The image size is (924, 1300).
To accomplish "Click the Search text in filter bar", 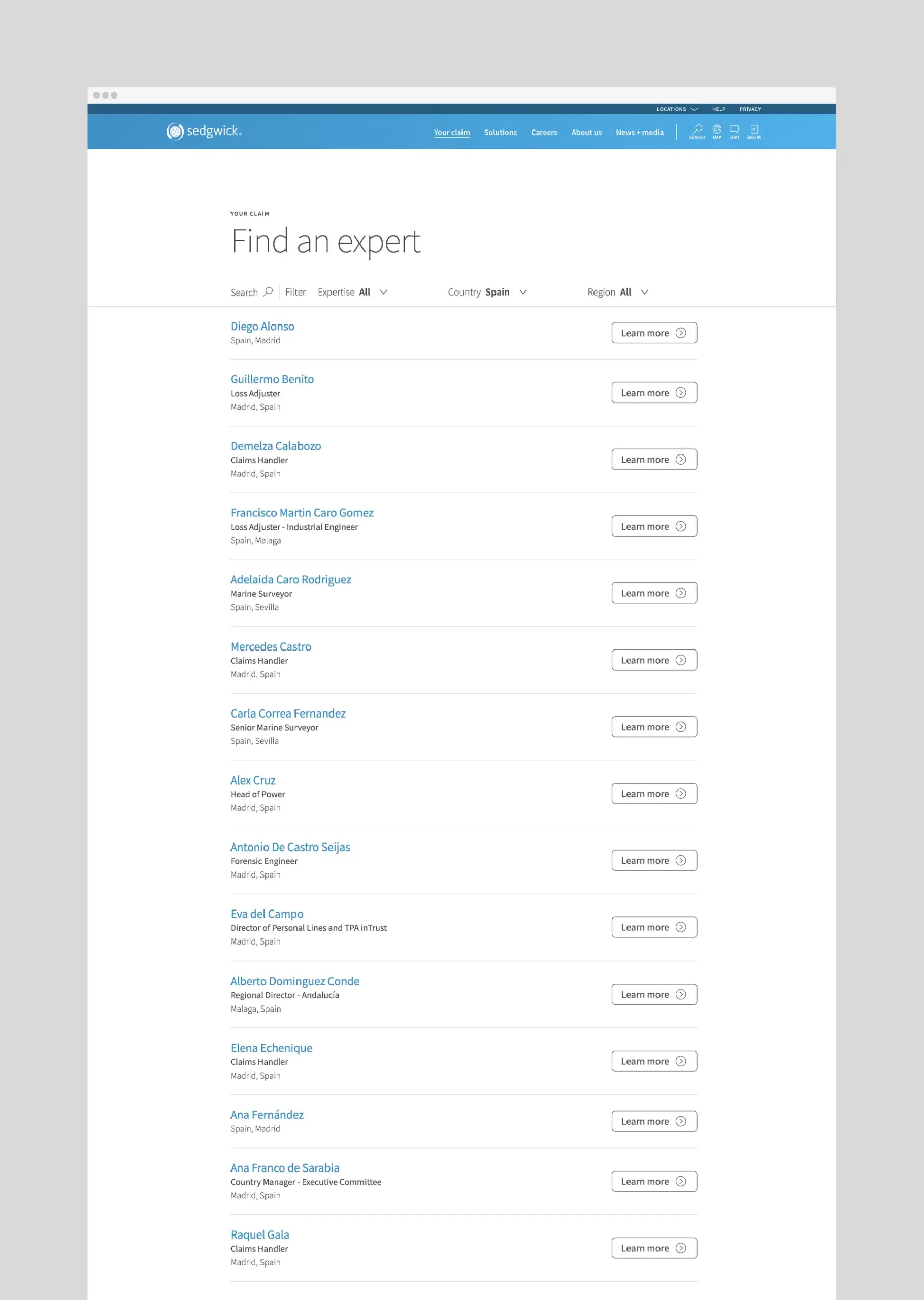I will click(244, 292).
